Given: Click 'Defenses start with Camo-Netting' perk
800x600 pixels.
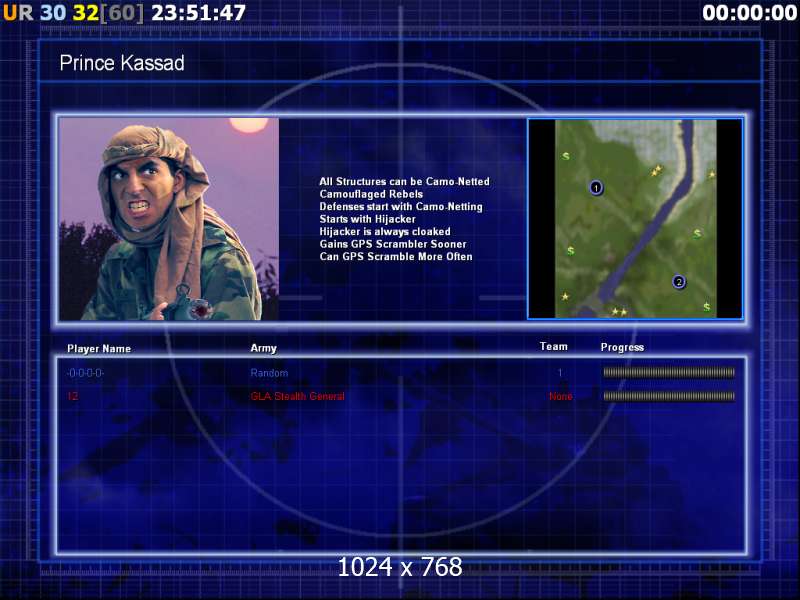Looking at the screenshot, I should pyautogui.click(x=401, y=206).
